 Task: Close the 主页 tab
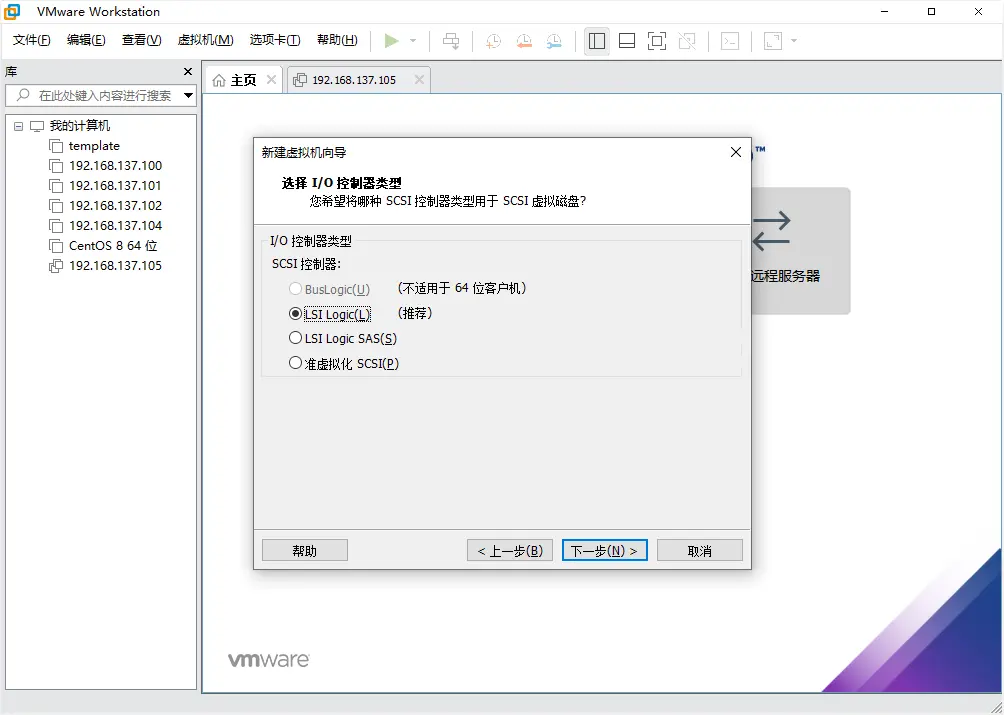(x=271, y=79)
